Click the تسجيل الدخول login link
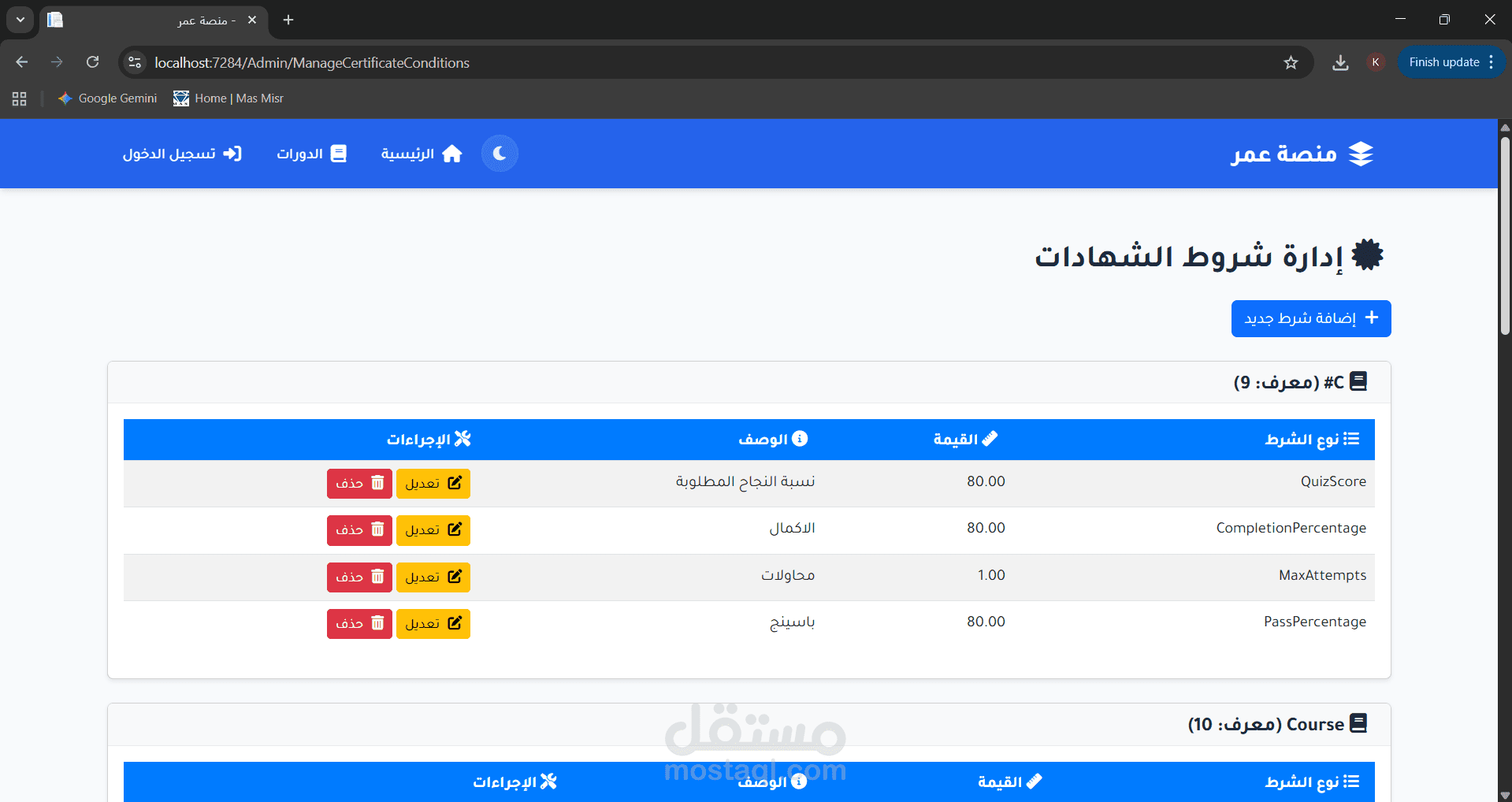Image resolution: width=1512 pixels, height=802 pixels. (182, 154)
